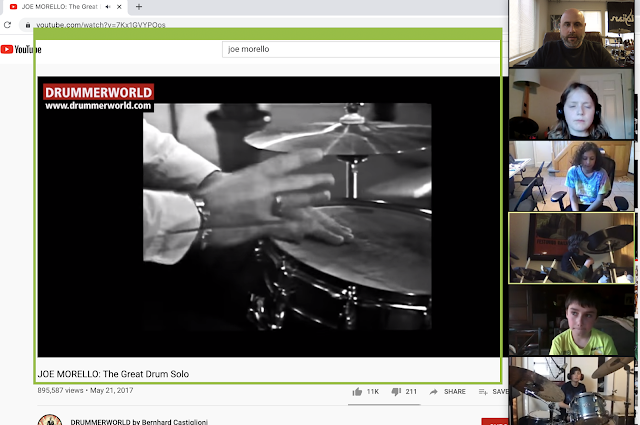The image size is (640, 425).
Task: Click the YouTube search field
Action: 361,49
